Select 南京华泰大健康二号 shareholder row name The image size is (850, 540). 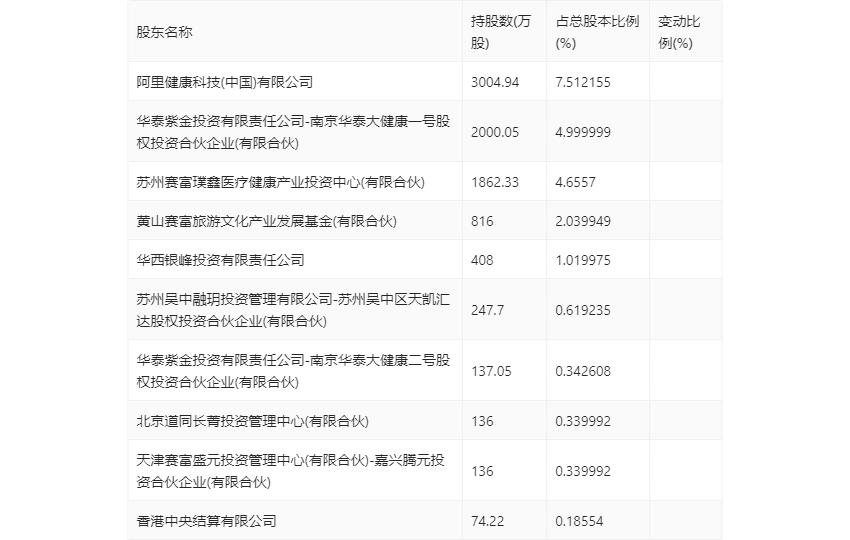(293, 371)
